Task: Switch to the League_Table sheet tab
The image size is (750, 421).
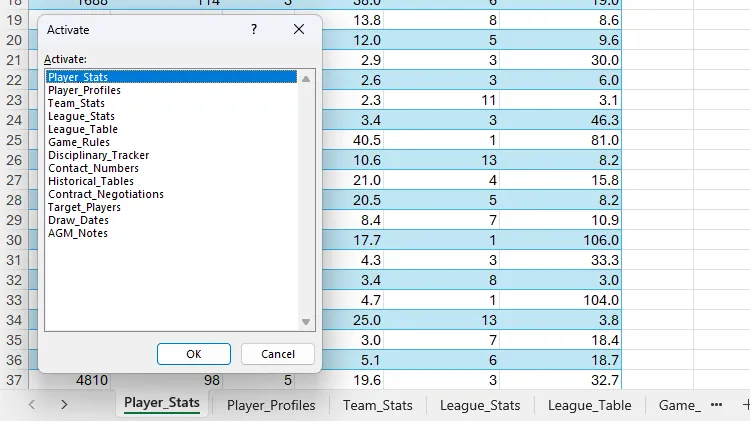Action: click(589, 405)
